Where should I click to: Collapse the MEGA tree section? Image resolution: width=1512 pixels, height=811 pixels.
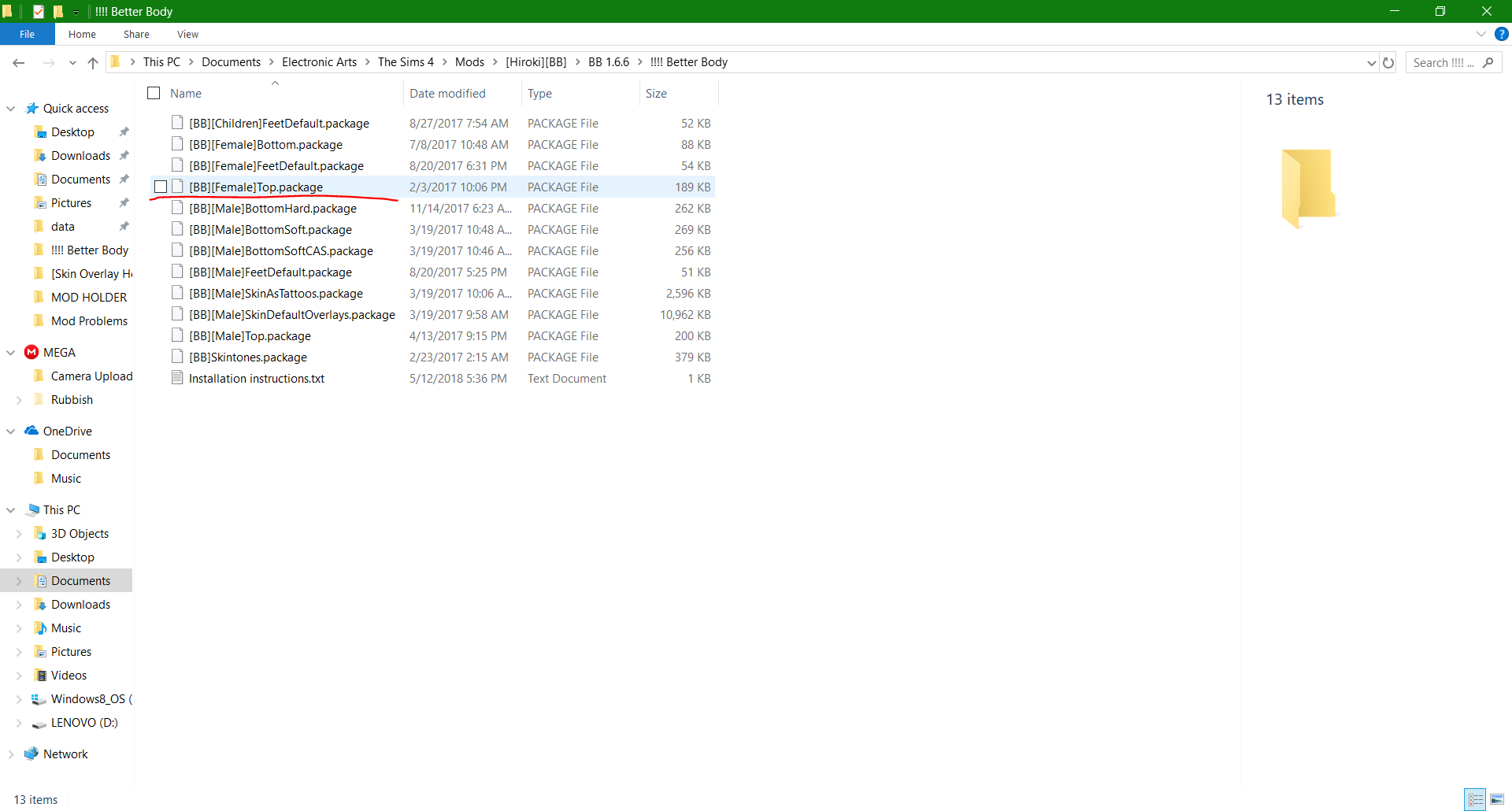11,353
